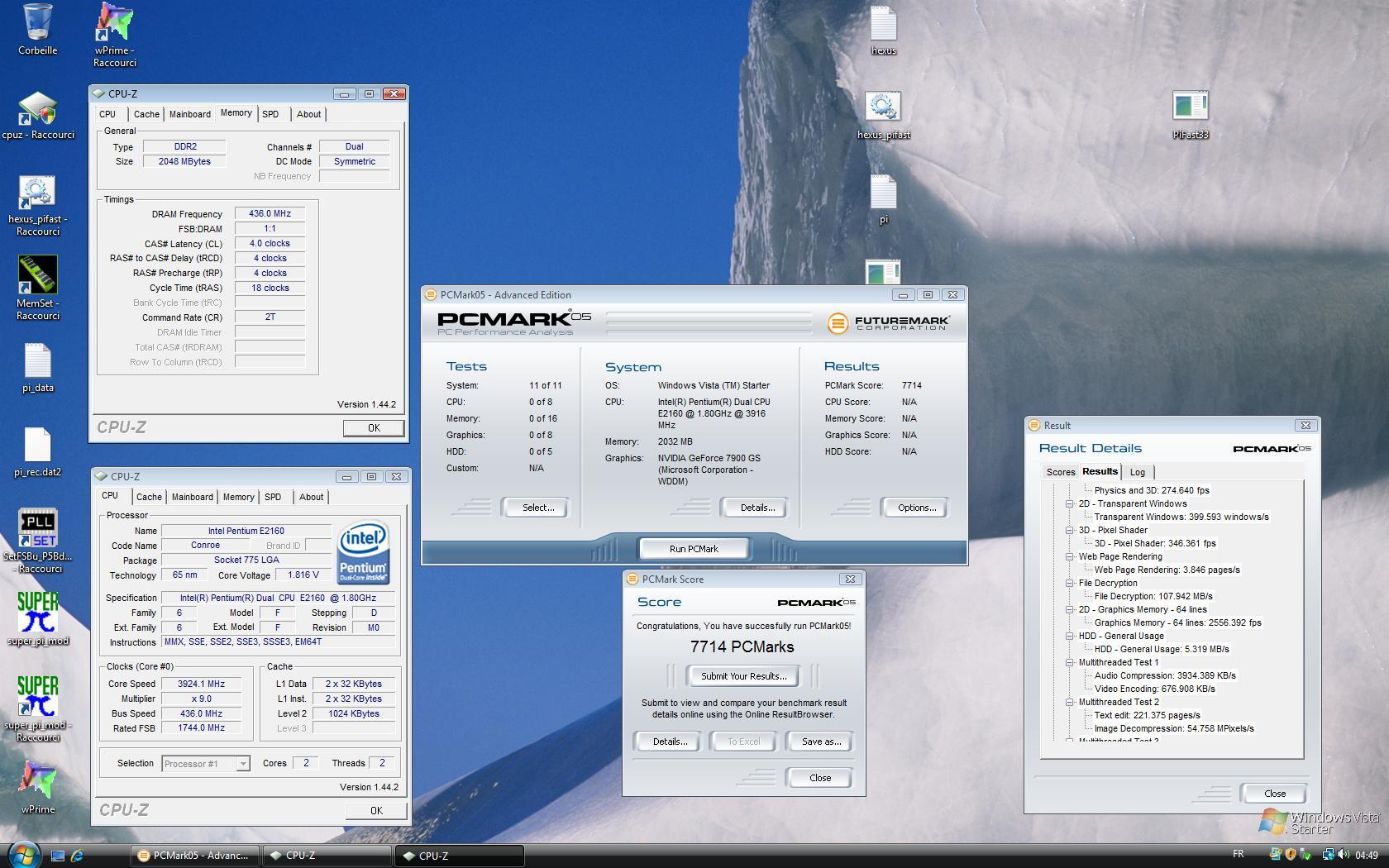
Task: Select the super_pi_mod desktop icon
Action: 37,612
